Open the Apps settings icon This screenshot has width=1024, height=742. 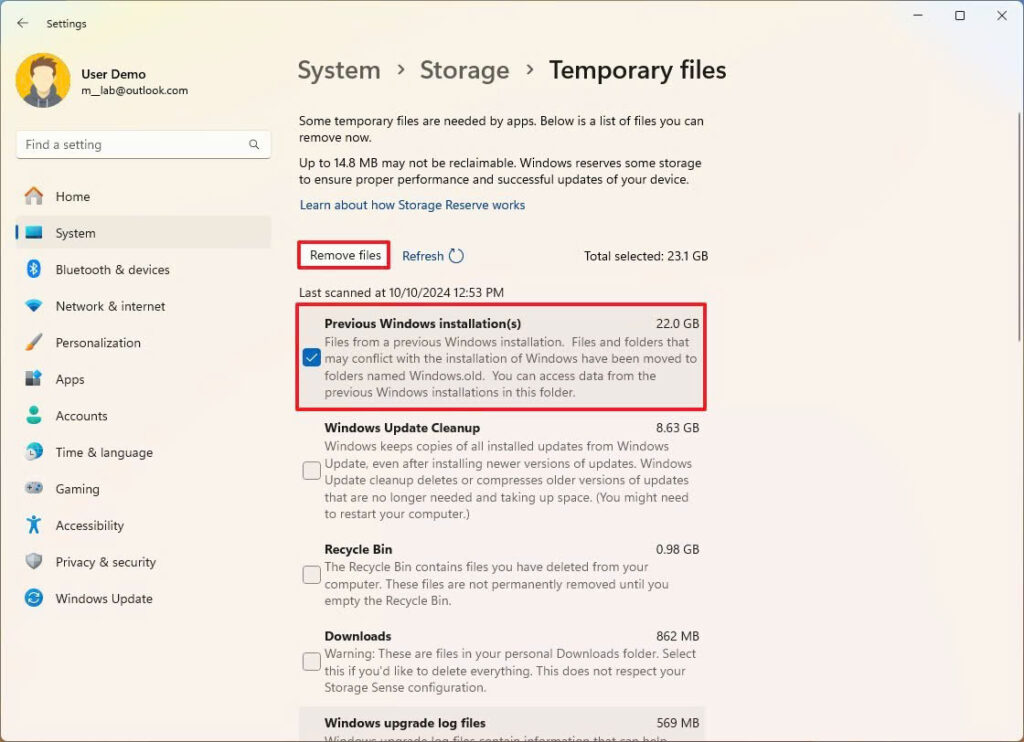point(35,379)
